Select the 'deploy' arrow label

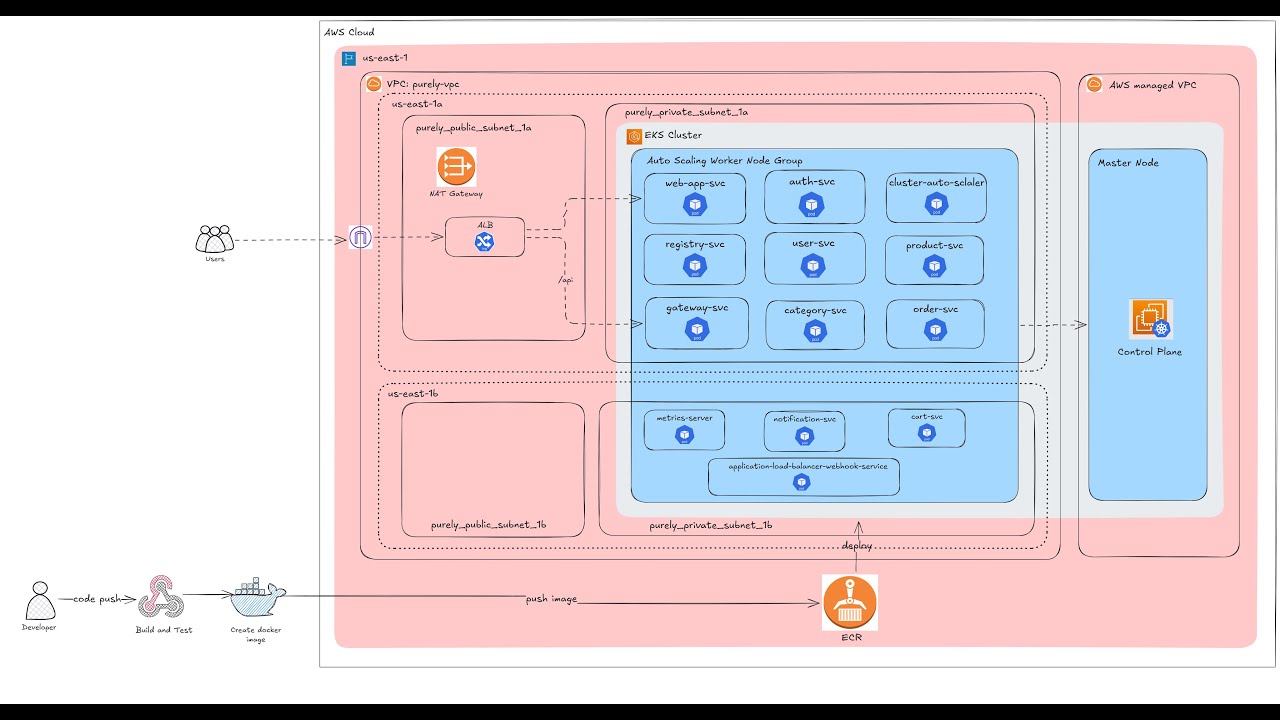(857, 547)
